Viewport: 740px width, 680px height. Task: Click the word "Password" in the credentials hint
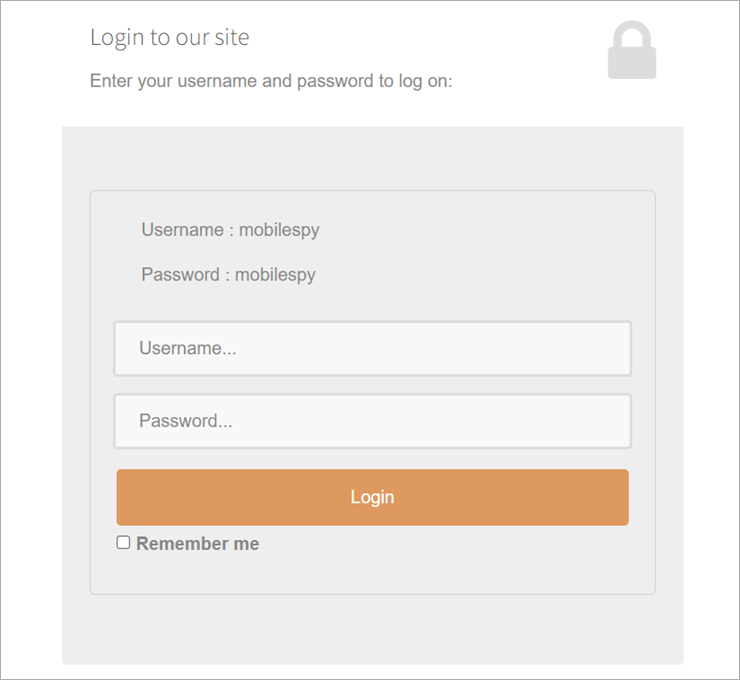(180, 275)
